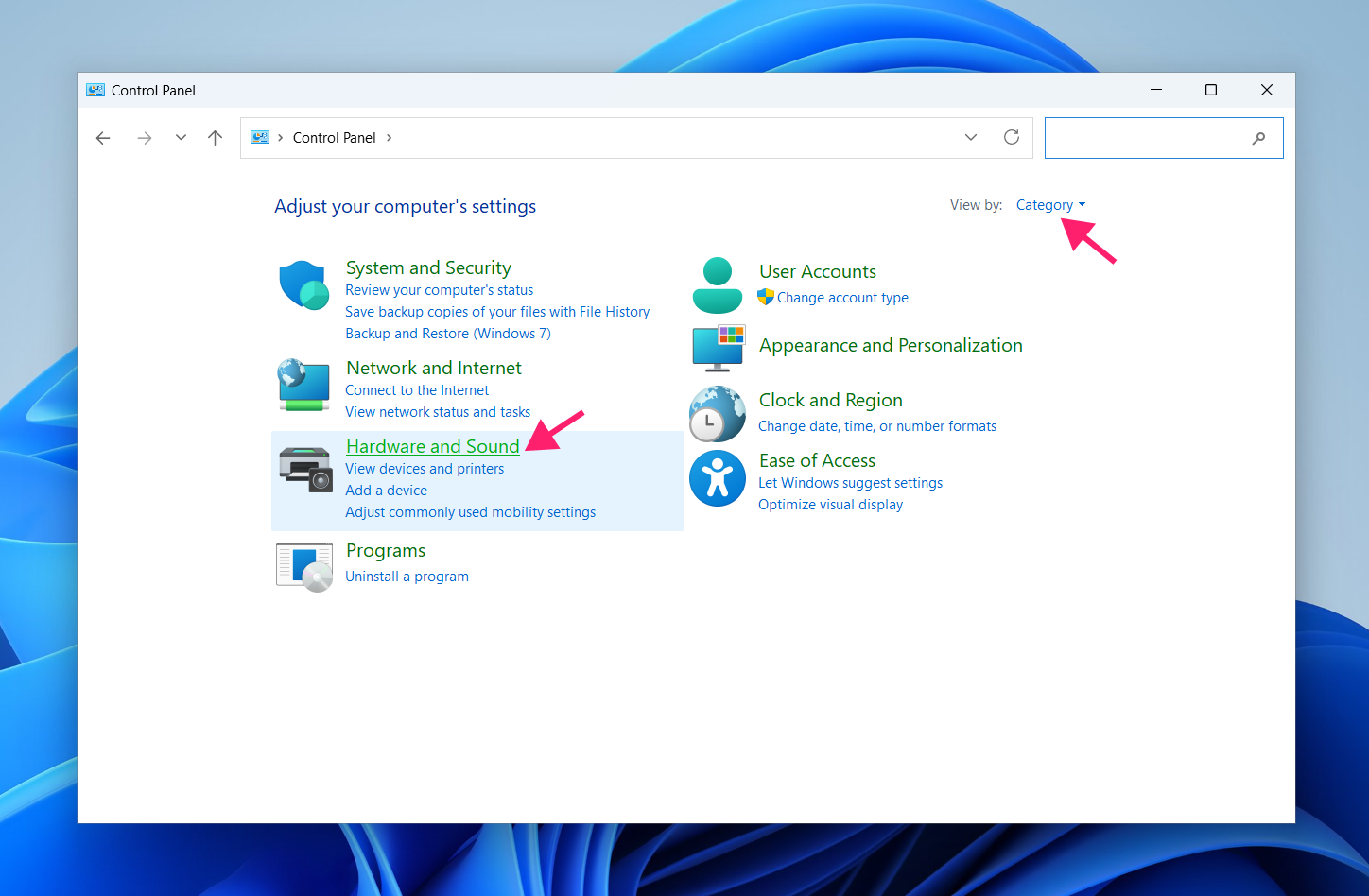Open the Programs category heading
The height and width of the screenshot is (896, 1369).
click(x=386, y=550)
